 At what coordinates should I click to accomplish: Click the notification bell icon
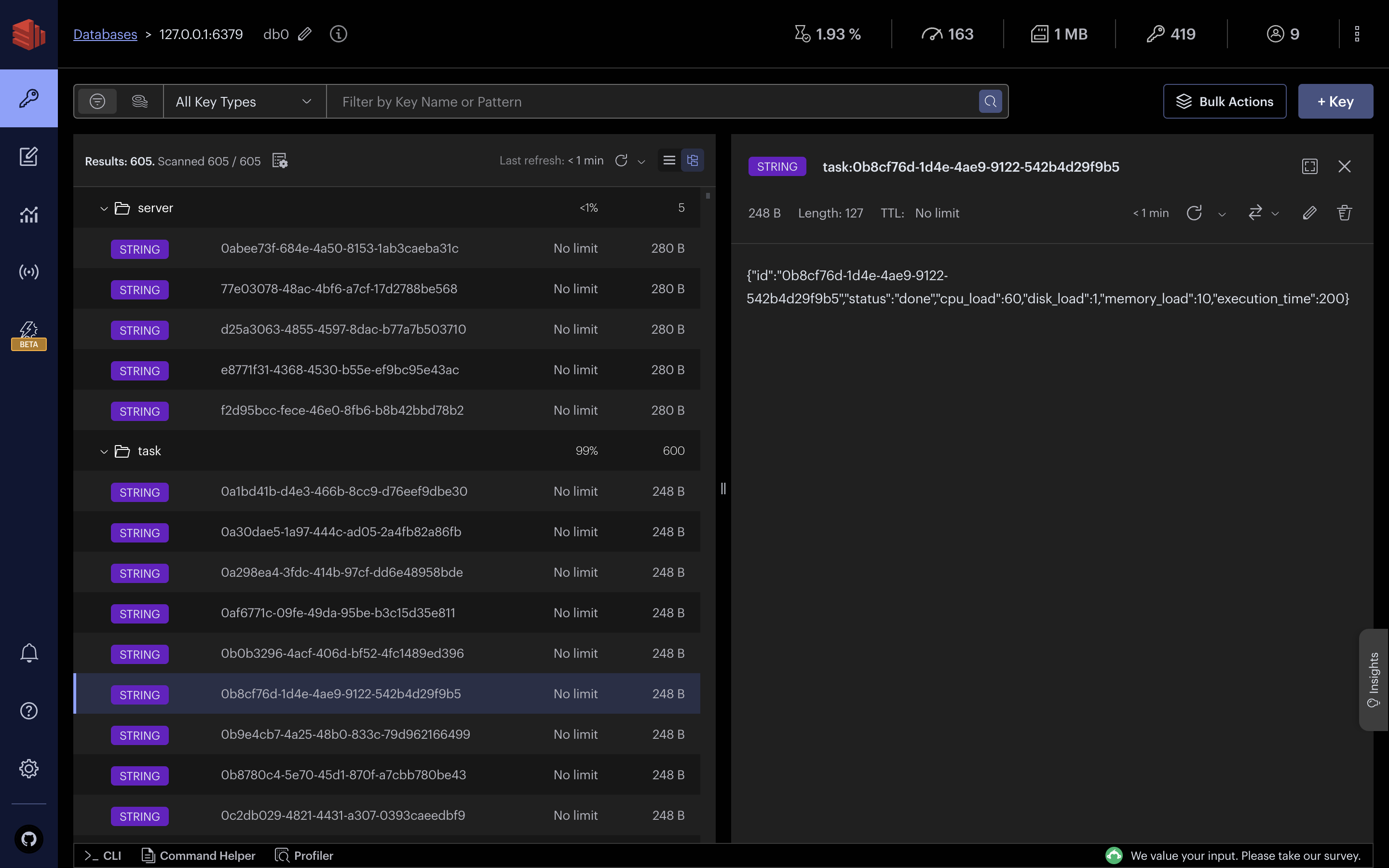(x=29, y=653)
